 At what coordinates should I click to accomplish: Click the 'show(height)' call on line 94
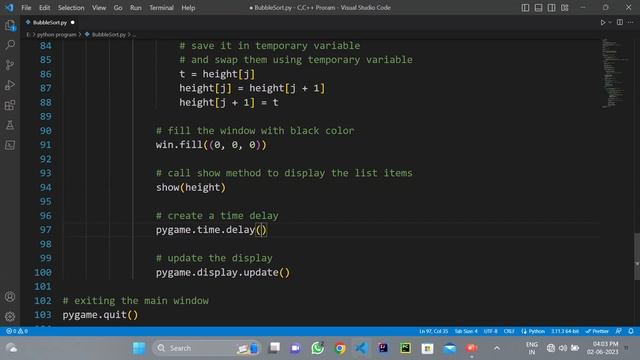[x=191, y=187]
